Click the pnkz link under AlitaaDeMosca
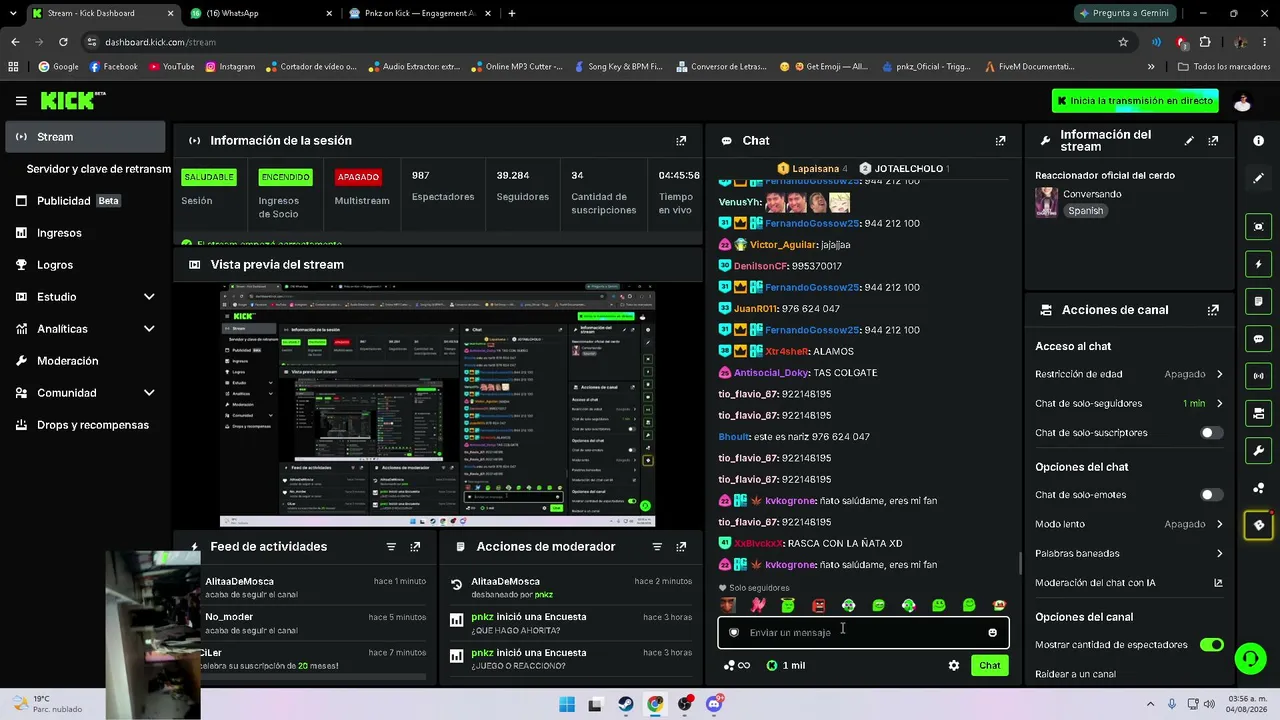Screen dimensions: 1280x720 pyautogui.click(x=543, y=595)
